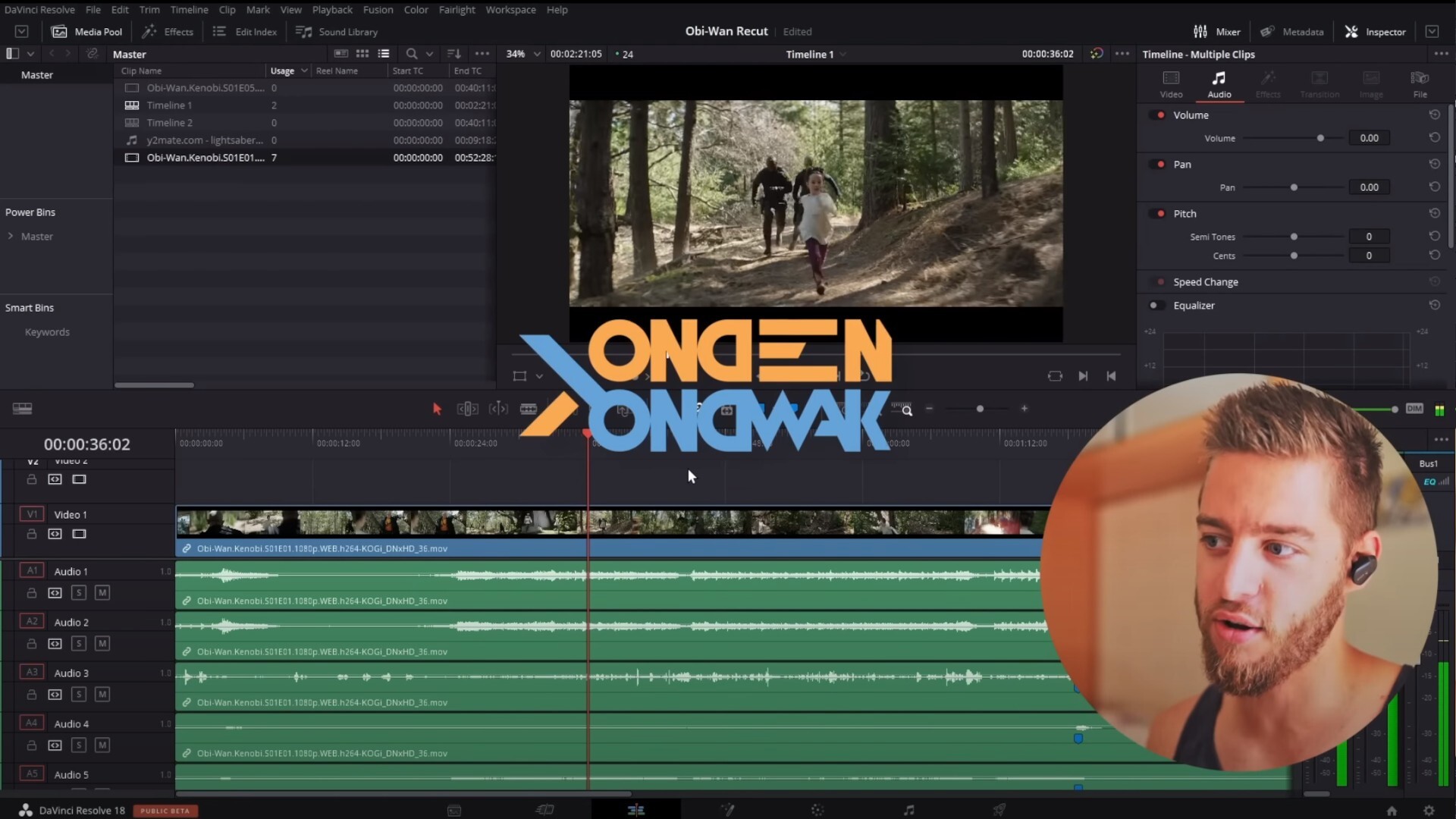Choose the Blade Edit Mode tool
1456x819 pixels.
[x=529, y=409]
